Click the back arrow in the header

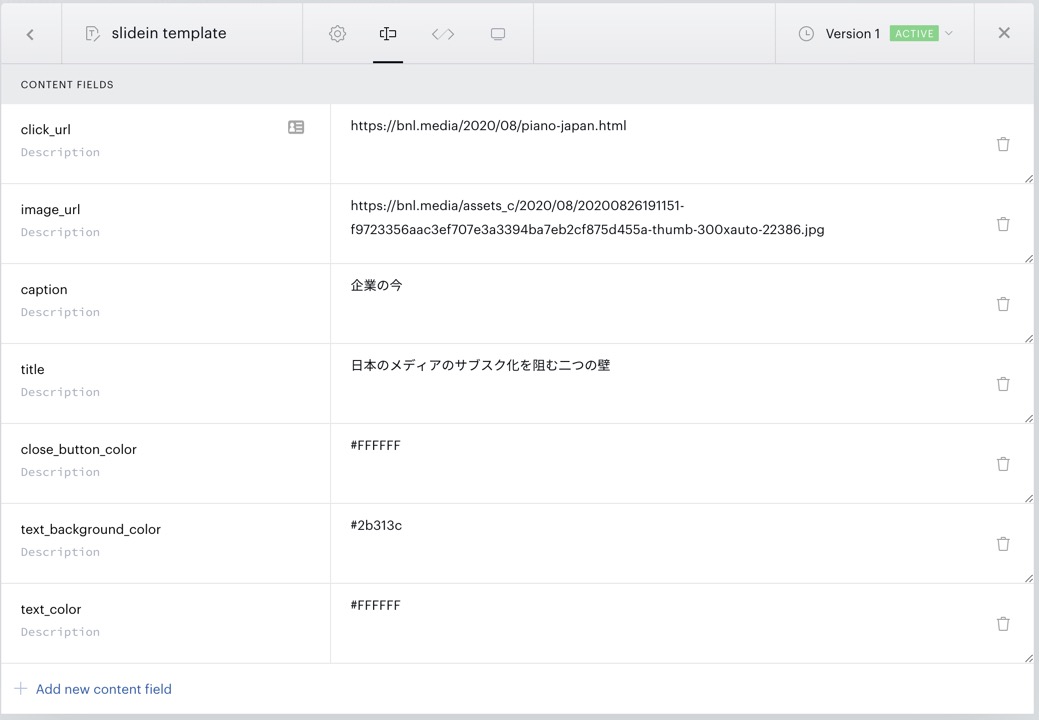[30, 34]
